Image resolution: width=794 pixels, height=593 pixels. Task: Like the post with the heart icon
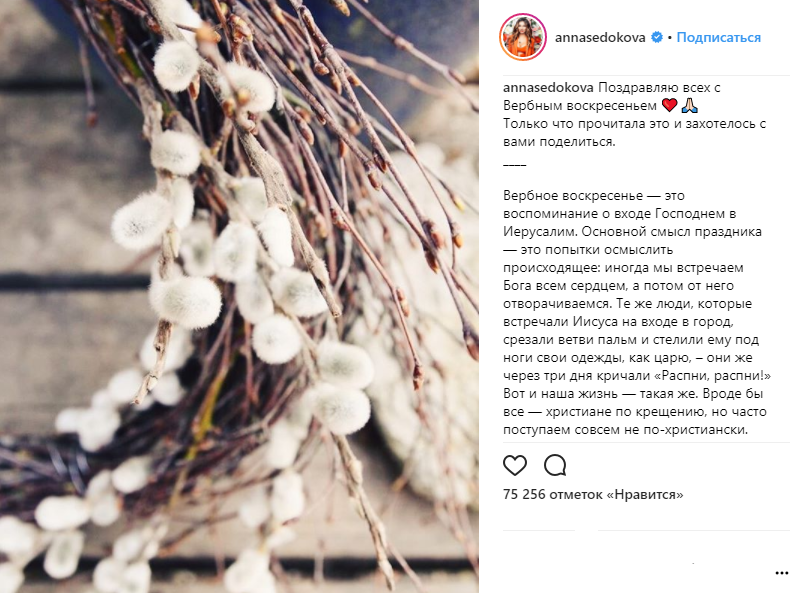click(514, 465)
